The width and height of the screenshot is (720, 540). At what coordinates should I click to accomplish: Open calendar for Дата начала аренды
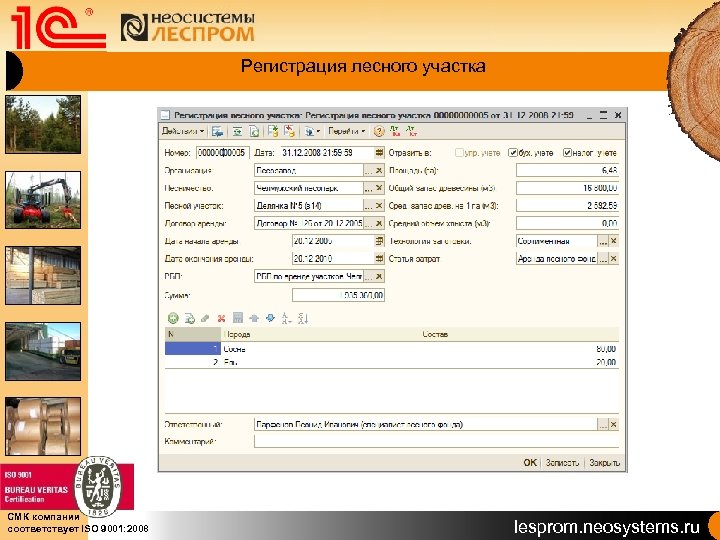click(379, 241)
